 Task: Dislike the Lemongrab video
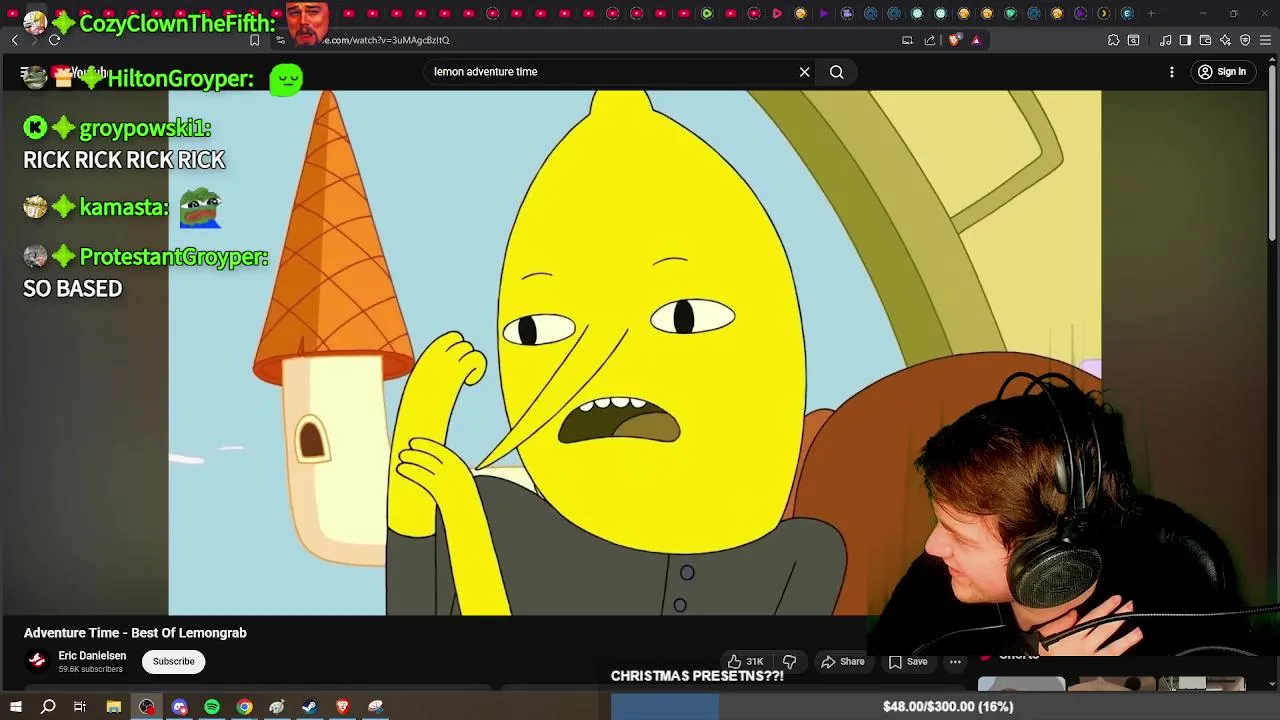789,661
